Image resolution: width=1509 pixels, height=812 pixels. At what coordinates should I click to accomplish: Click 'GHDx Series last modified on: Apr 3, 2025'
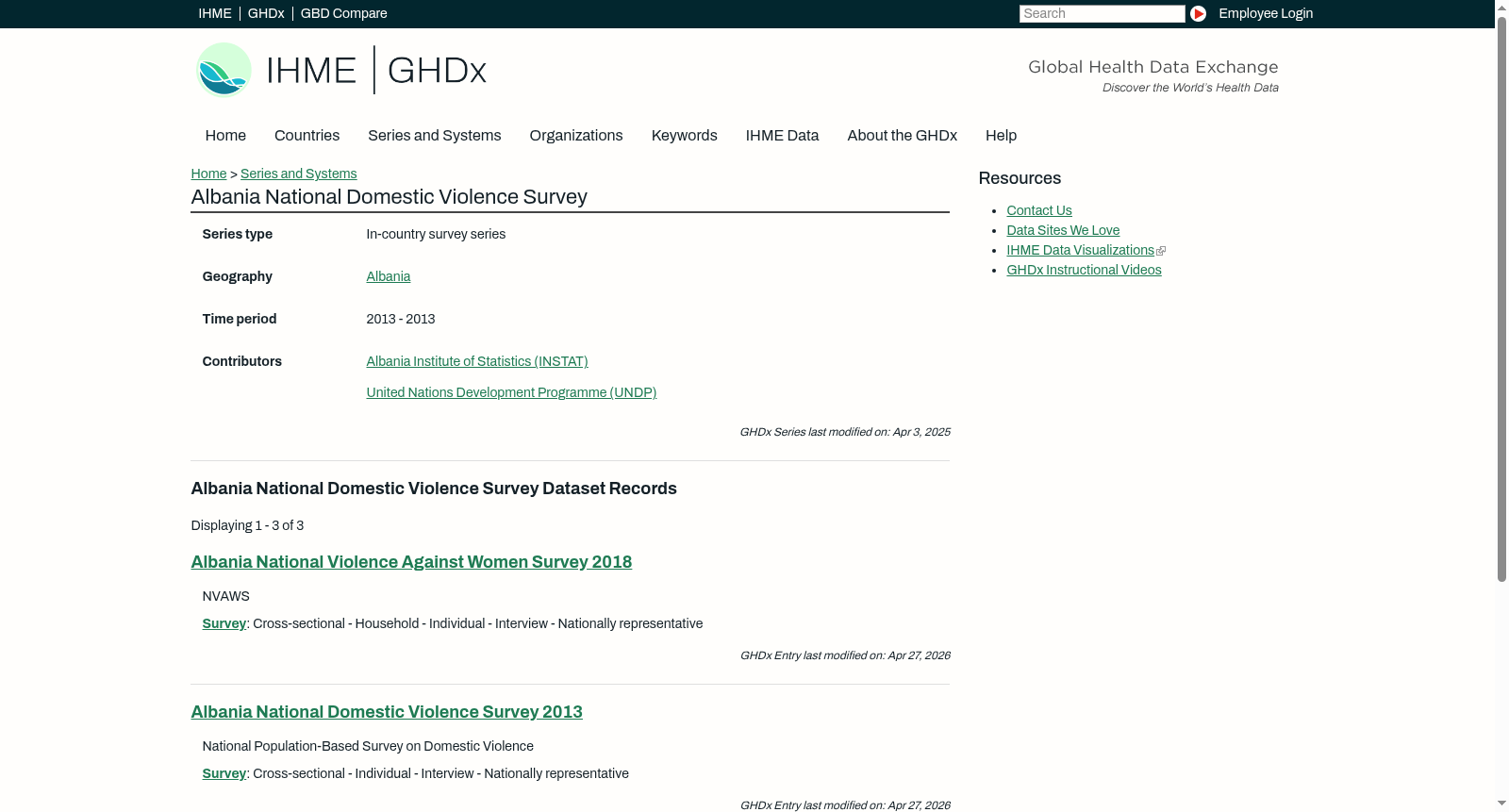point(845,432)
